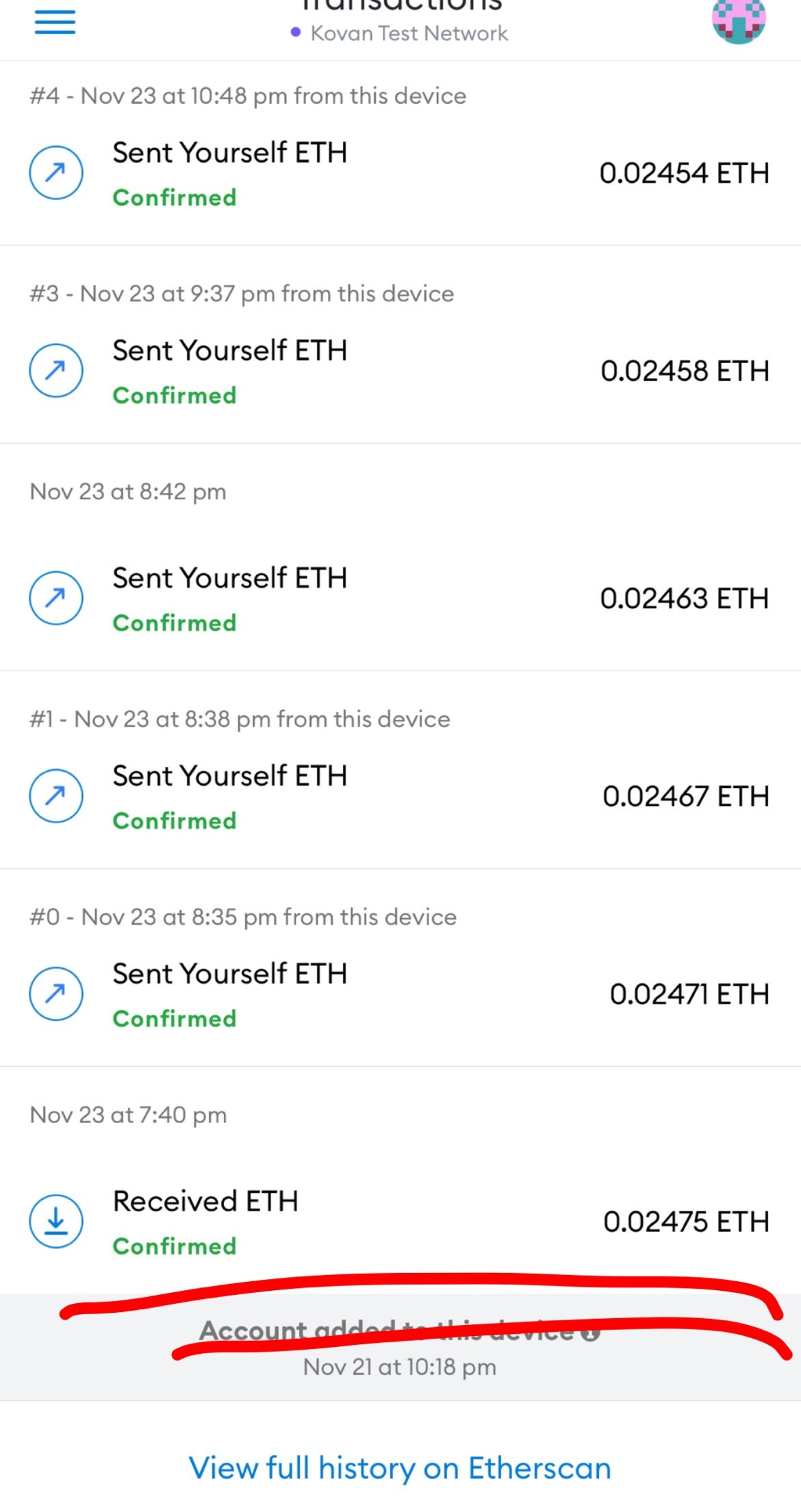Image resolution: width=801 pixels, height=1512 pixels.
Task: Select the 0.02471 ETH transaction amount
Action: [689, 994]
